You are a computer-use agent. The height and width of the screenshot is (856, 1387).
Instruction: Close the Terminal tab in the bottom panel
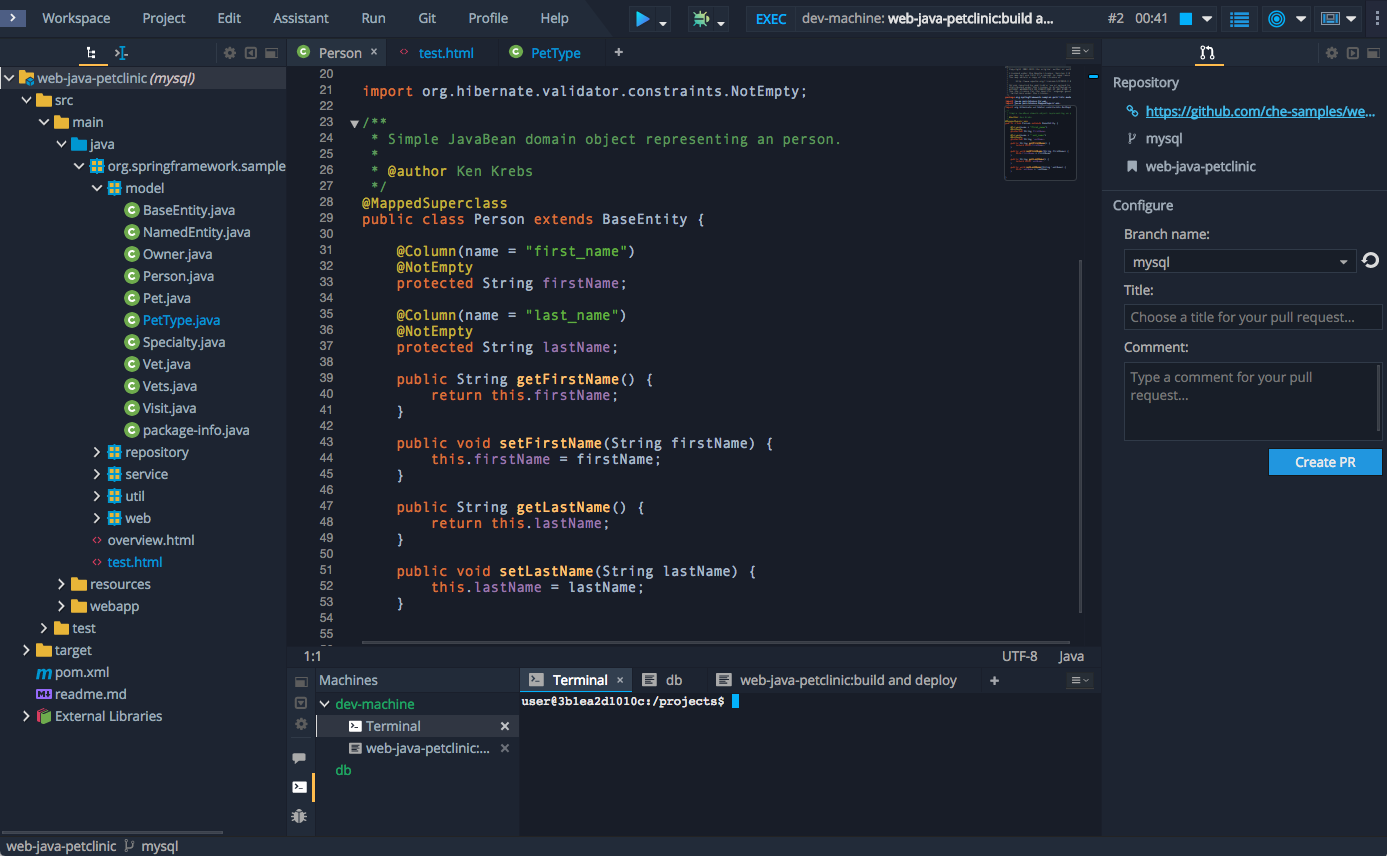coord(620,680)
